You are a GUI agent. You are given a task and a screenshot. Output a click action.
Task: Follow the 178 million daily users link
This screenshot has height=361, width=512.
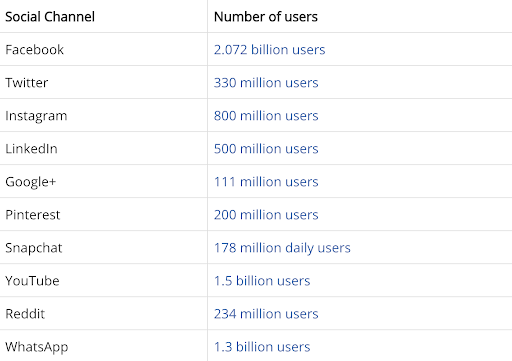(x=282, y=248)
